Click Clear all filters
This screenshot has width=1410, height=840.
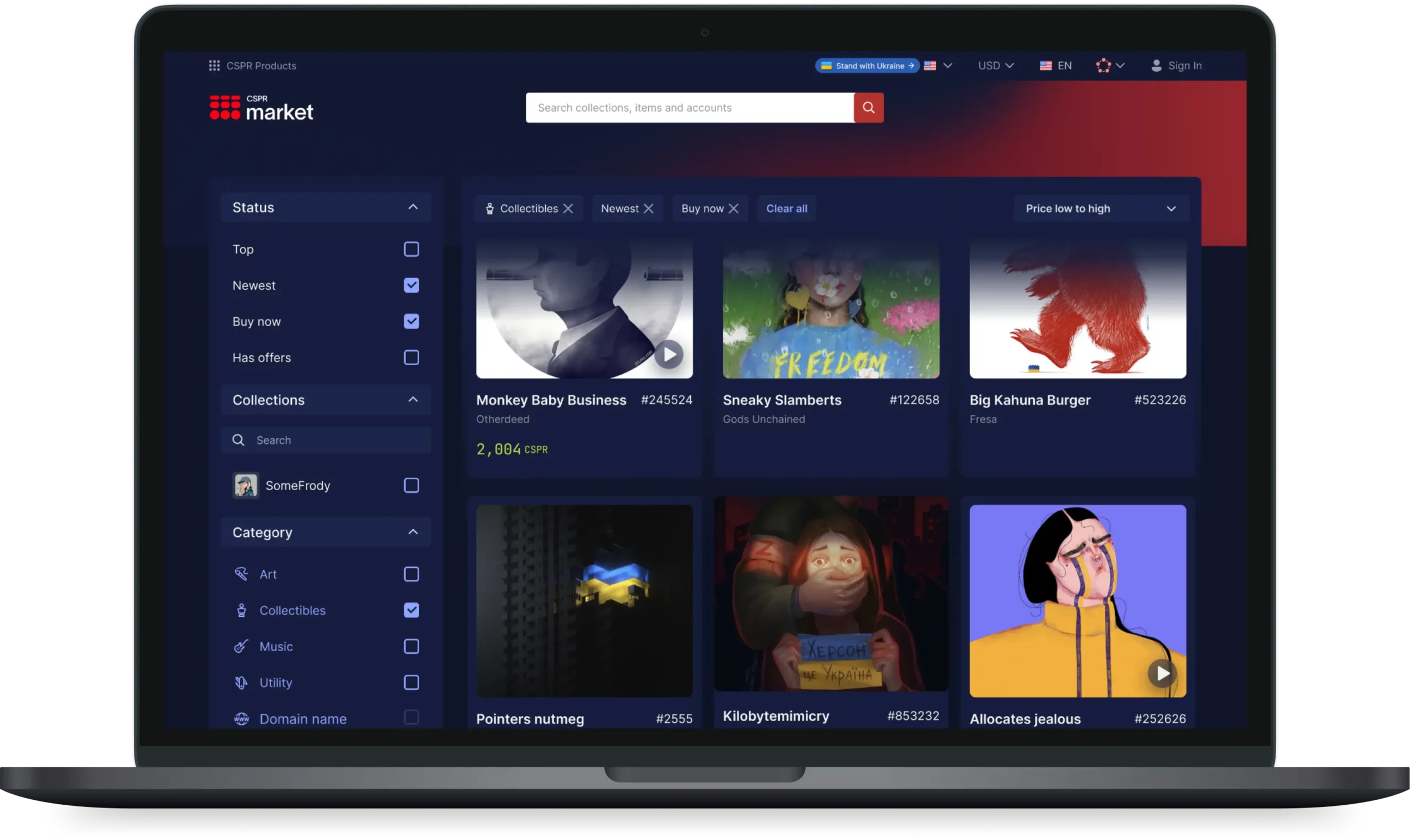tap(787, 209)
